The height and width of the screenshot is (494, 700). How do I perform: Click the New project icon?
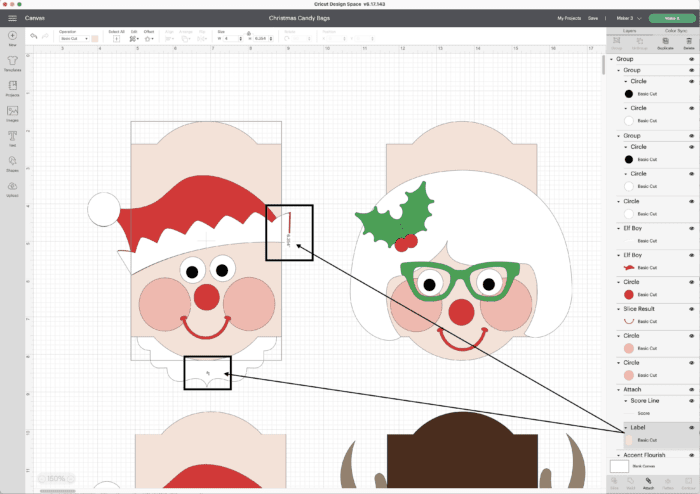click(13, 39)
